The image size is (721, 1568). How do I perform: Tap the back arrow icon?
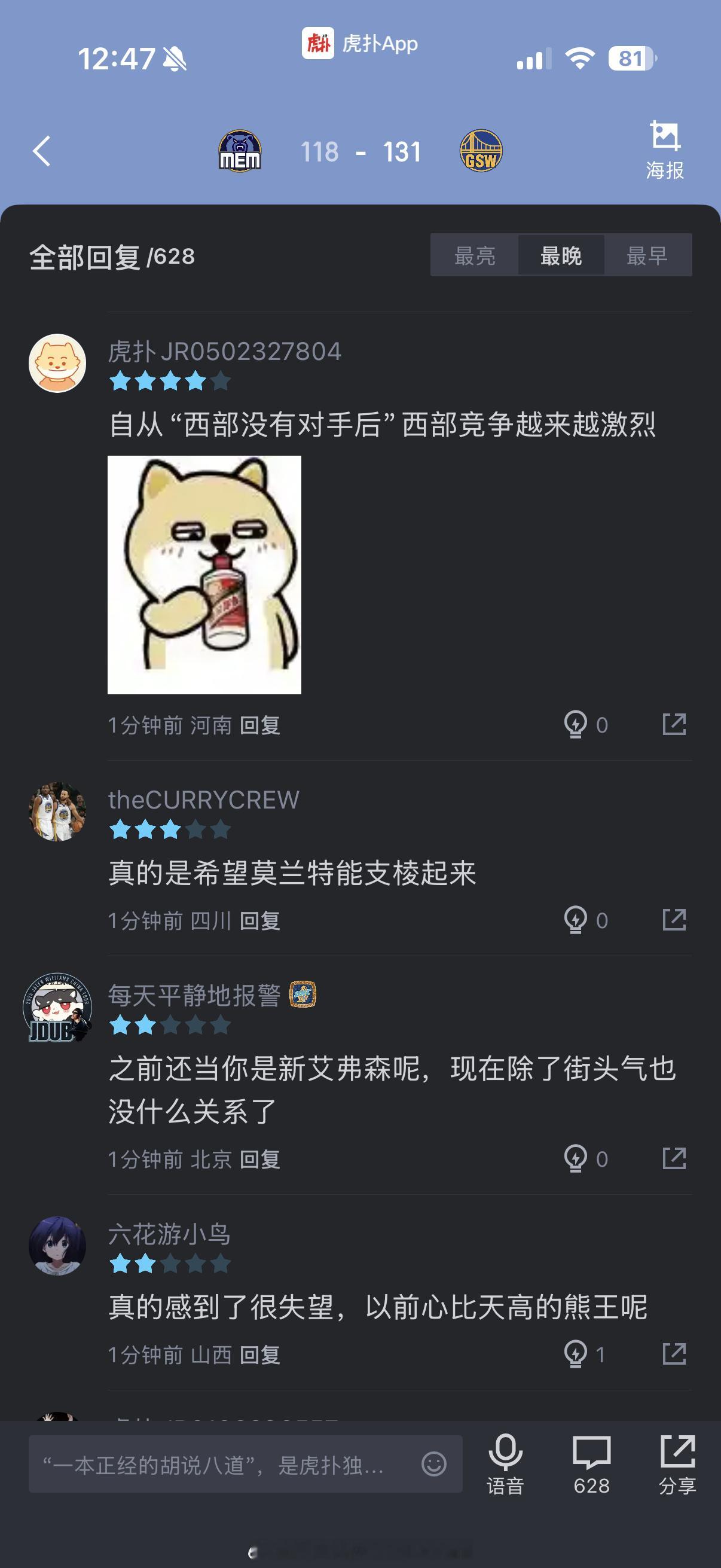tap(41, 151)
